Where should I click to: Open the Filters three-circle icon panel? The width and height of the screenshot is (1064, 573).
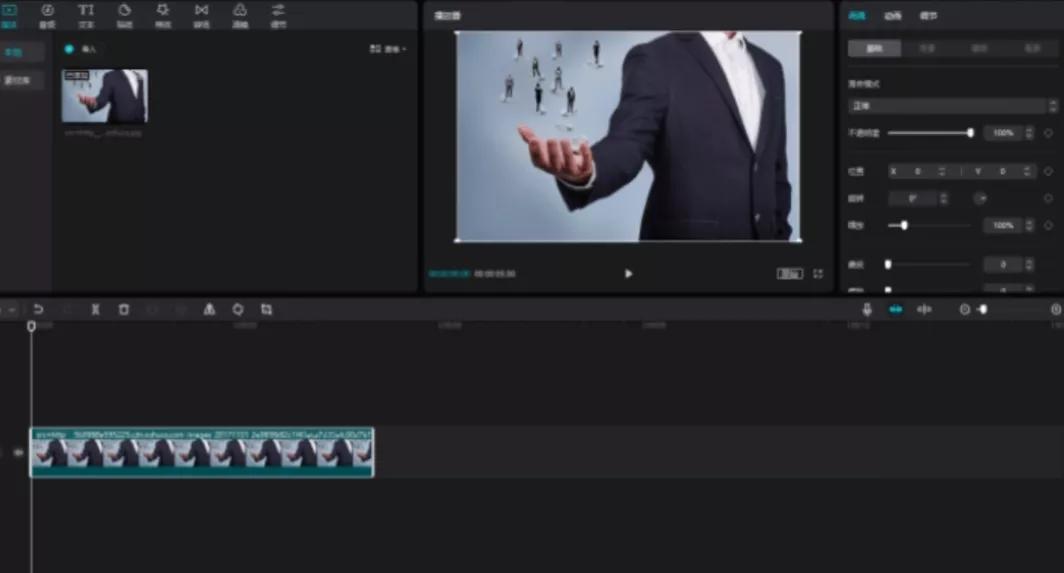[x=240, y=15]
